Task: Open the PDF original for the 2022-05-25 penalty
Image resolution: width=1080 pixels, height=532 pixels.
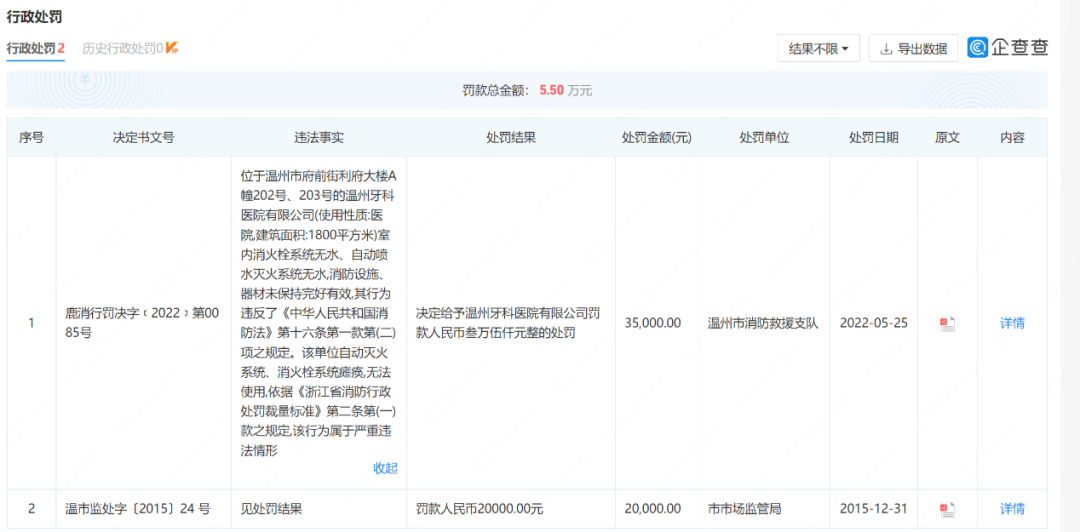Action: 947,323
